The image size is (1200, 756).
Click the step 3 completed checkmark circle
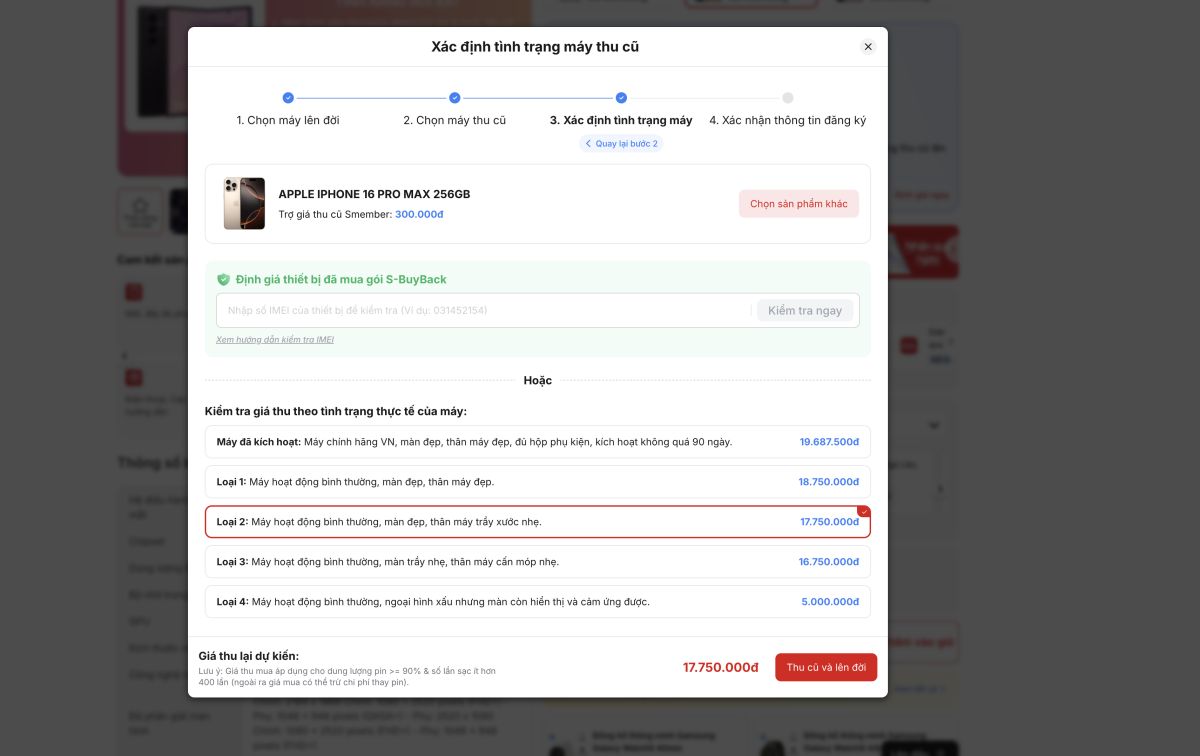[621, 98]
